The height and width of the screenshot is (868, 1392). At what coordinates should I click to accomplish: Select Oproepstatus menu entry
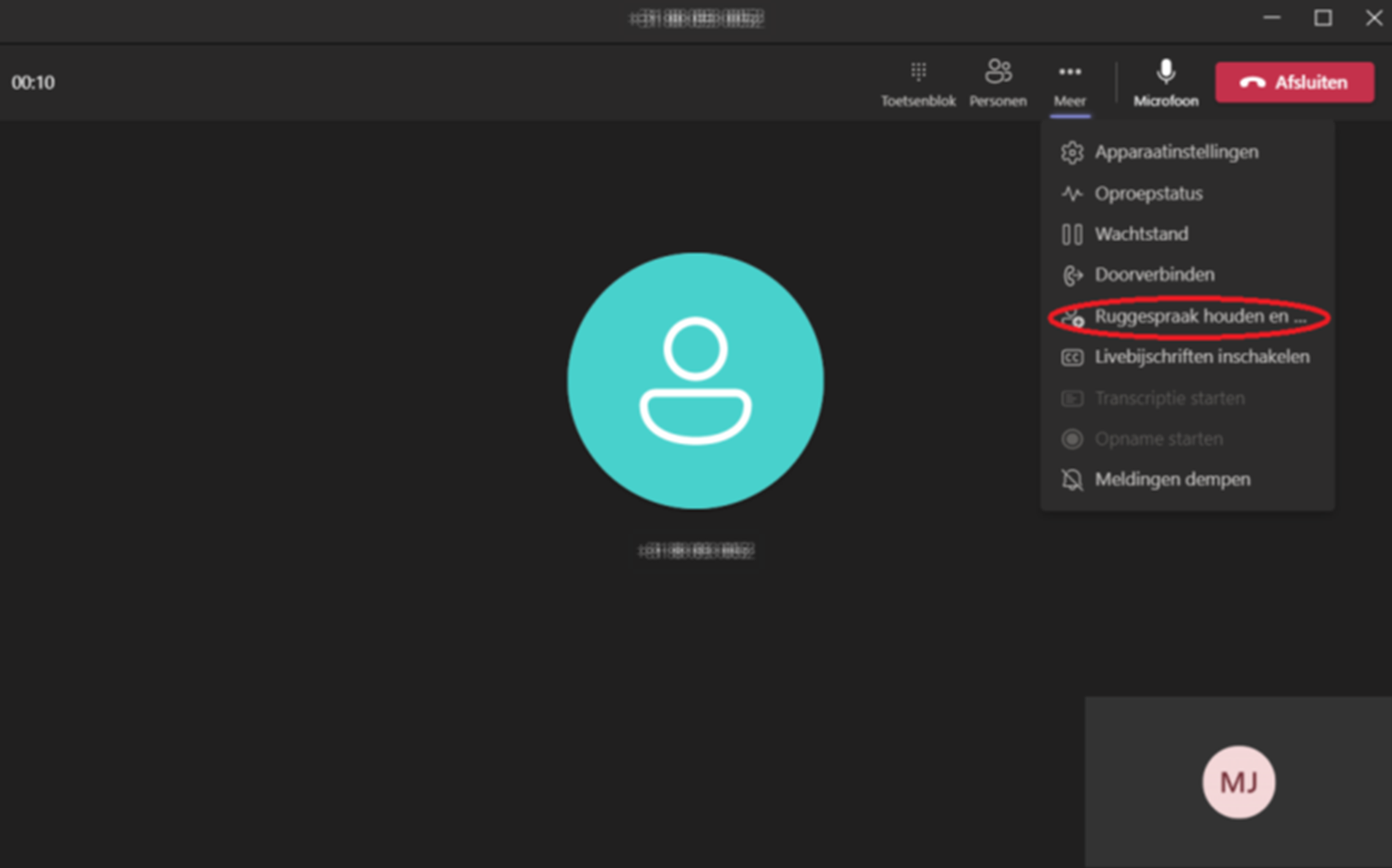(1148, 193)
